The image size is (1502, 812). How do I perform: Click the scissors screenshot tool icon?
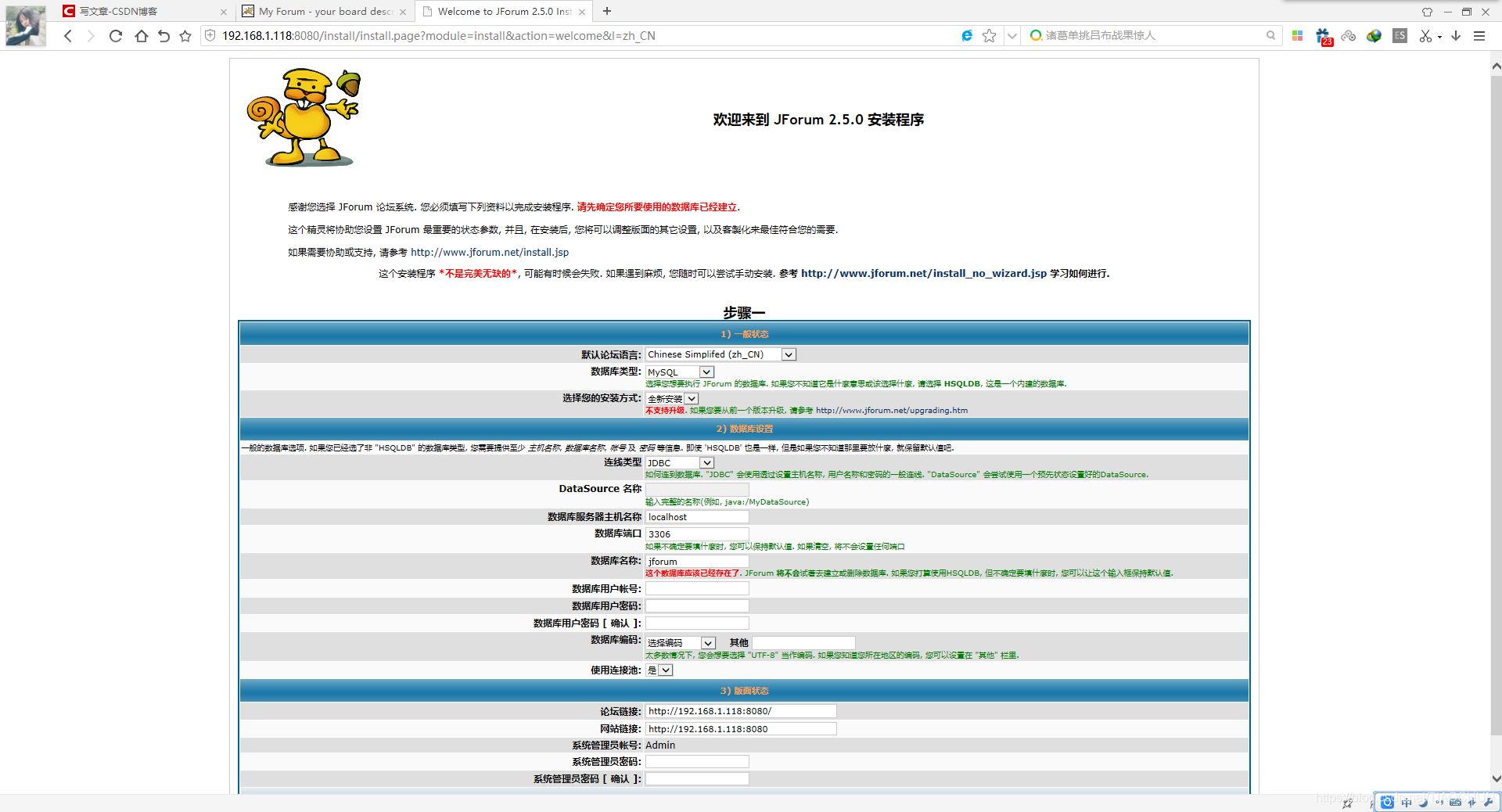[1425, 36]
